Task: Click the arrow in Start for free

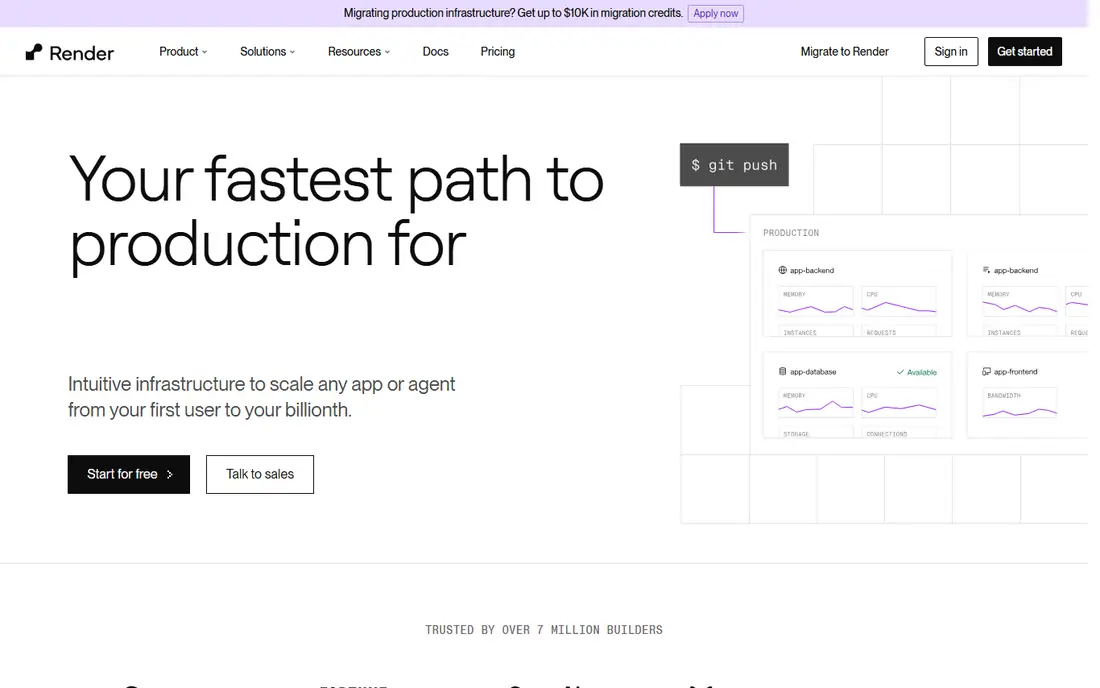Action: point(170,475)
